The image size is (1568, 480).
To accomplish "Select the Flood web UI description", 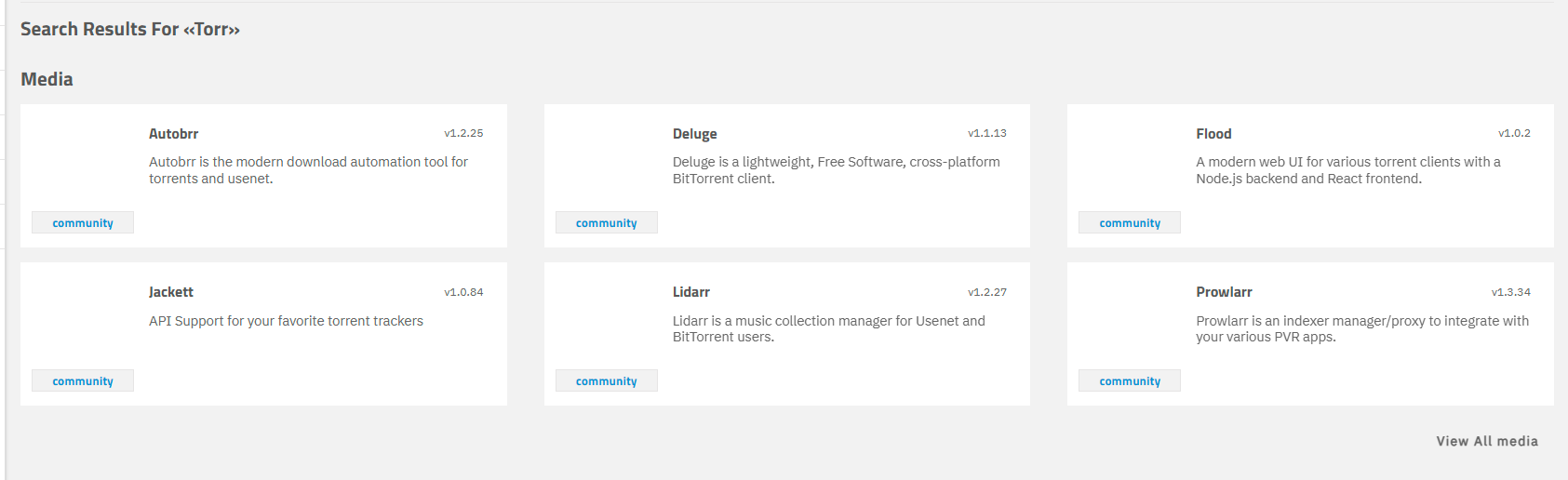I will [1348, 170].
